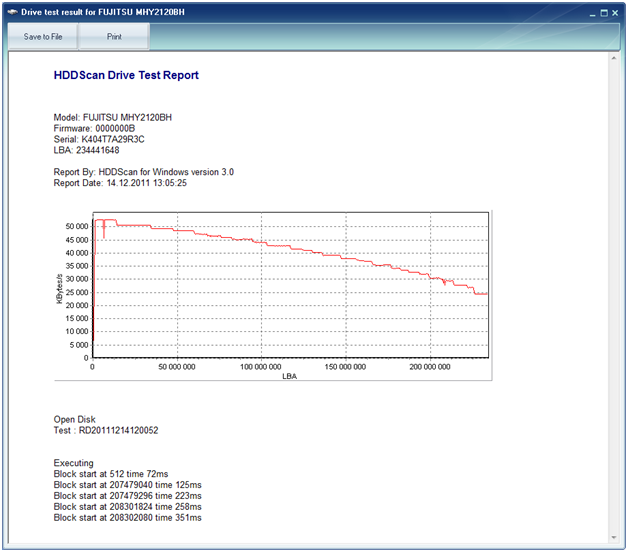
Task: Click the Block start at 208302080 line
Action: point(127,518)
